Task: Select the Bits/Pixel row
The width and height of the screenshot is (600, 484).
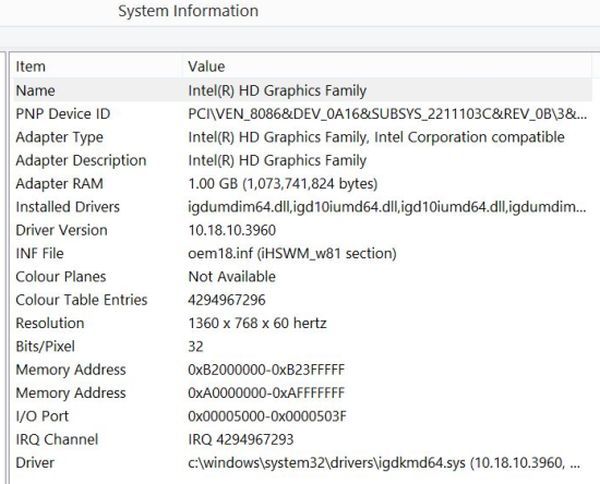Action: [x=302, y=346]
